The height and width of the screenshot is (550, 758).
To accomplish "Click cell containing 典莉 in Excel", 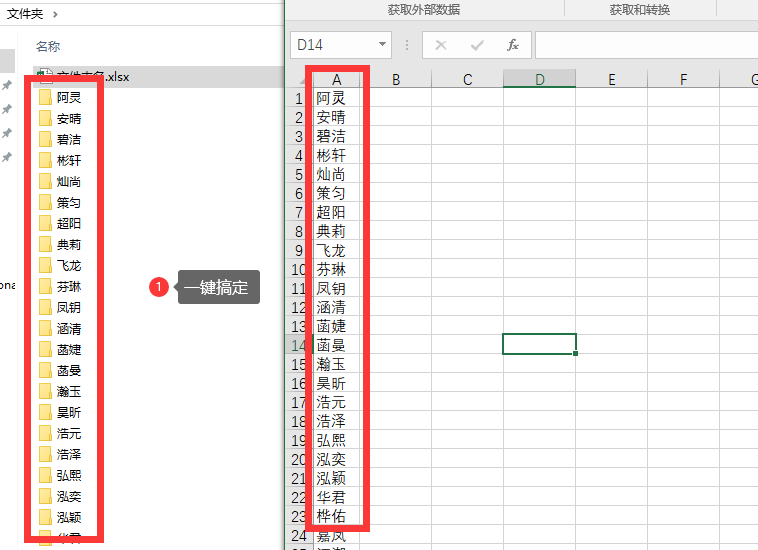I will (x=337, y=231).
